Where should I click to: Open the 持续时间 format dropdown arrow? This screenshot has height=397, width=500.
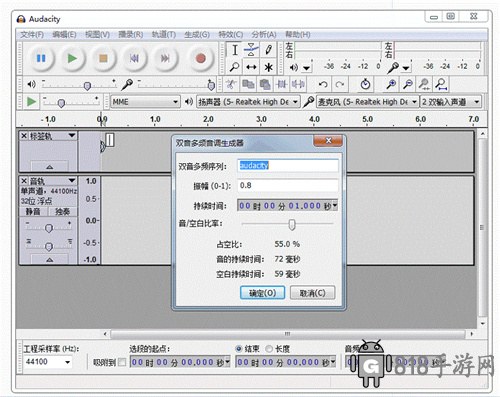coord(335,205)
